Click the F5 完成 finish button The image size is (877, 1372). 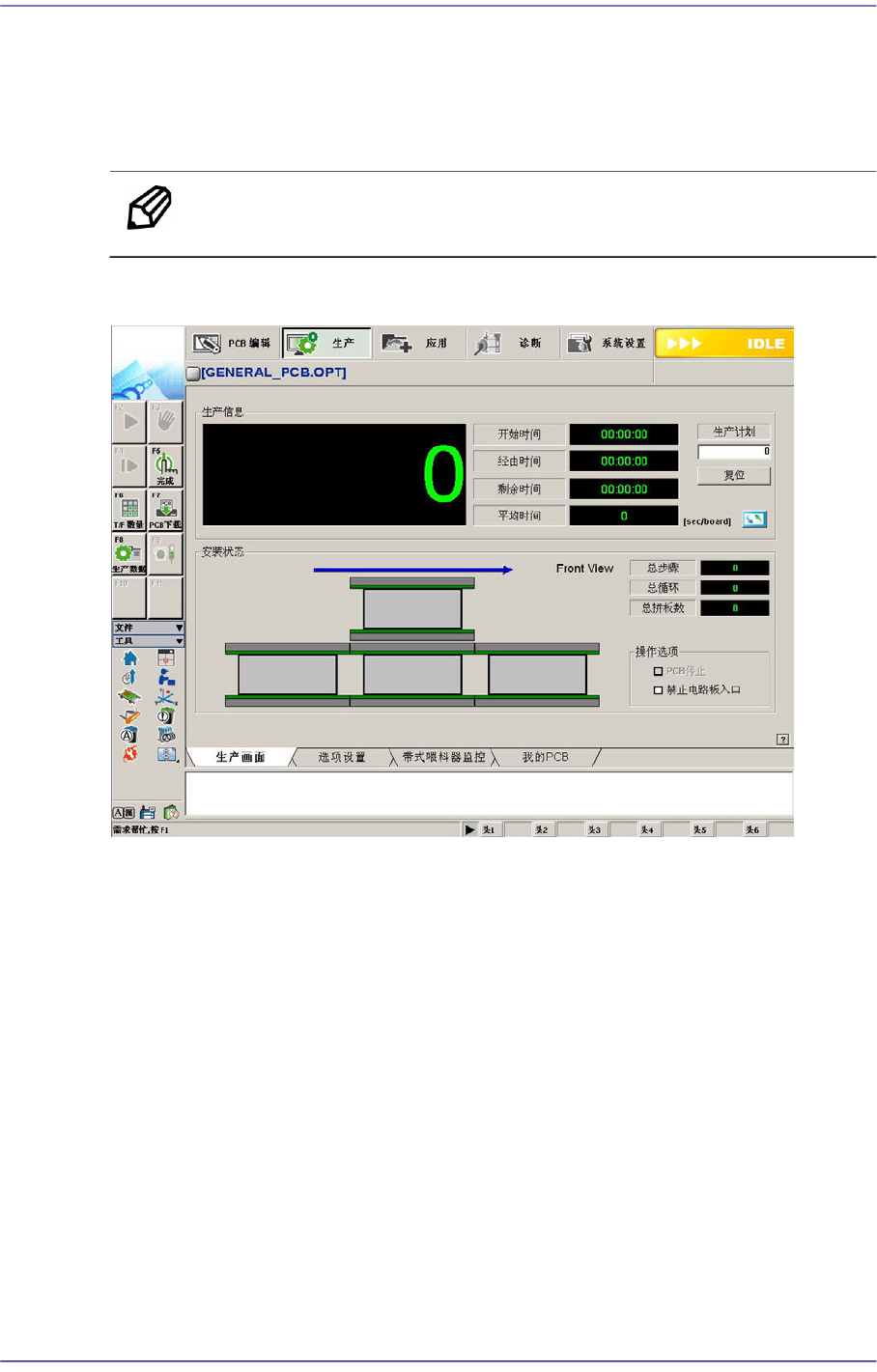tap(165, 465)
